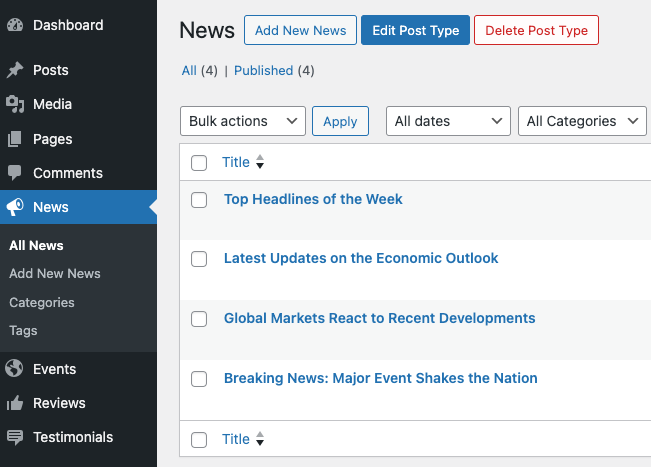Click the Comments speech bubble icon

(x=15, y=173)
